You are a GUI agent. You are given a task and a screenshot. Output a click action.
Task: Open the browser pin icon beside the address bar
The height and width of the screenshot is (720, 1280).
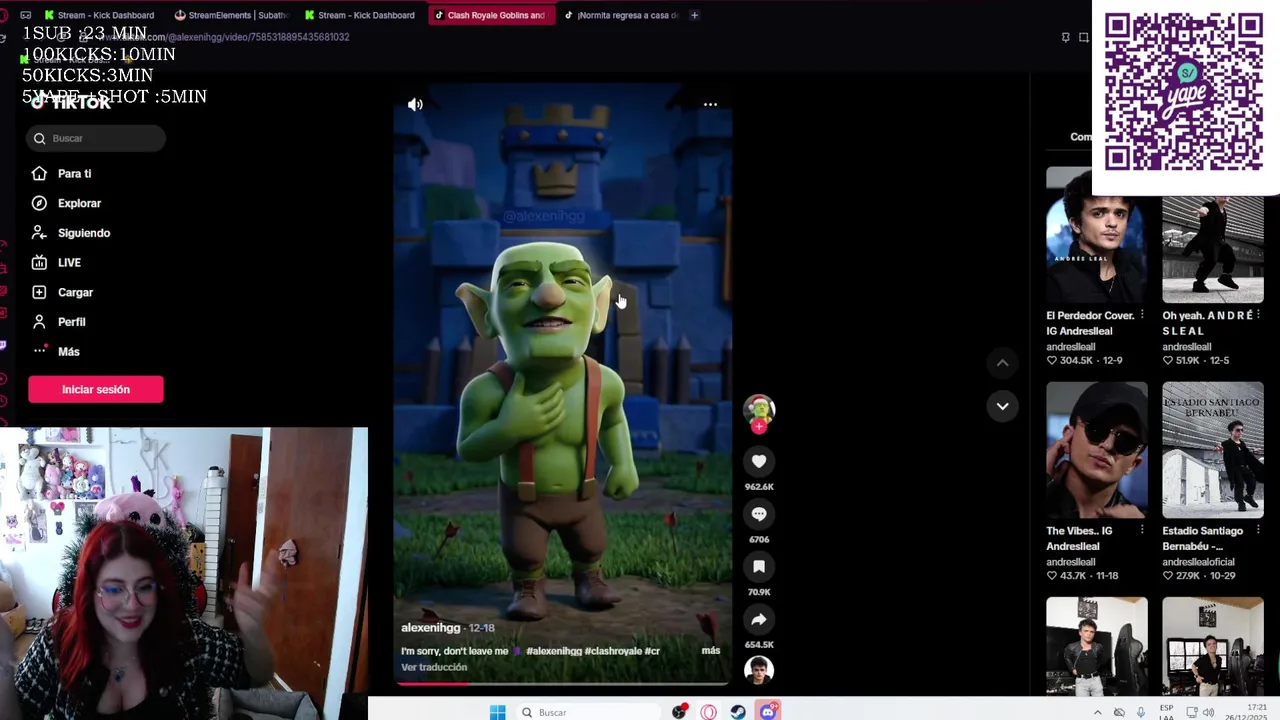pyautogui.click(x=1065, y=37)
